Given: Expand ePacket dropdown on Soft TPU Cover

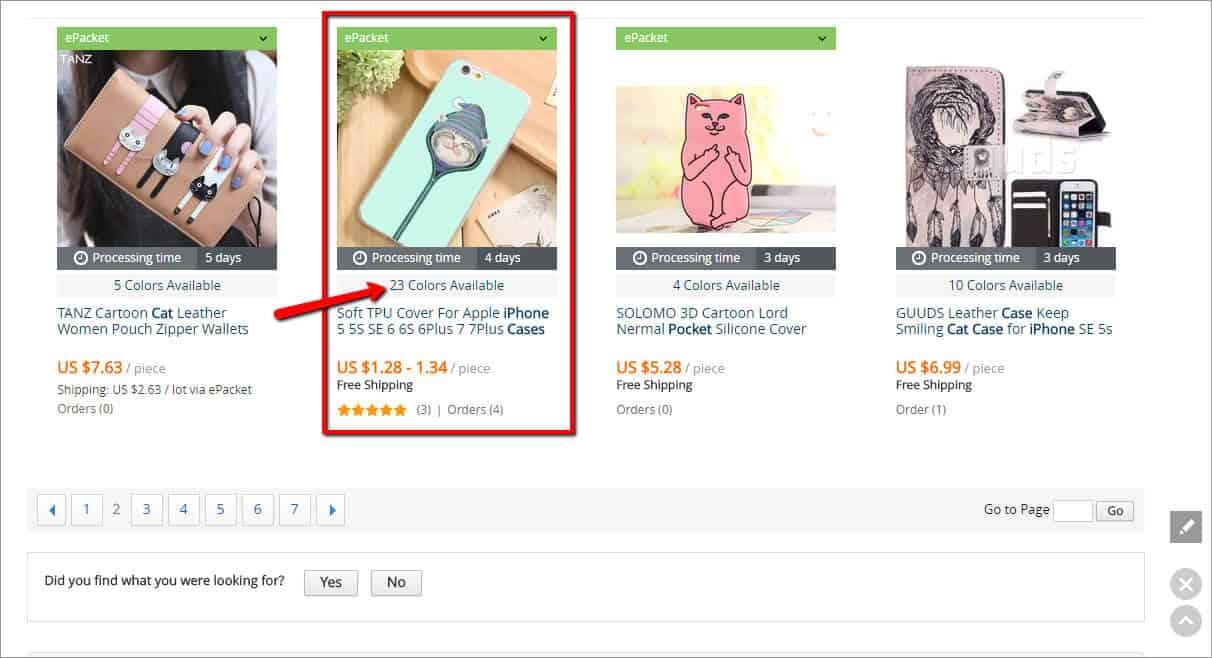Looking at the screenshot, I should click(543, 38).
